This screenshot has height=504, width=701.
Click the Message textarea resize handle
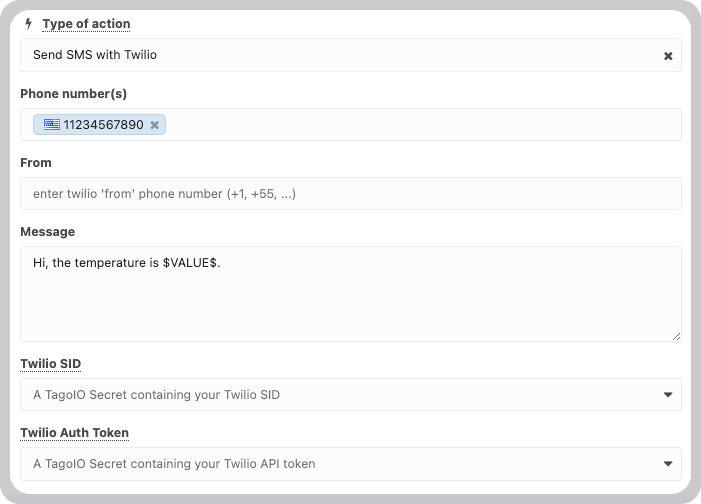(x=676, y=336)
